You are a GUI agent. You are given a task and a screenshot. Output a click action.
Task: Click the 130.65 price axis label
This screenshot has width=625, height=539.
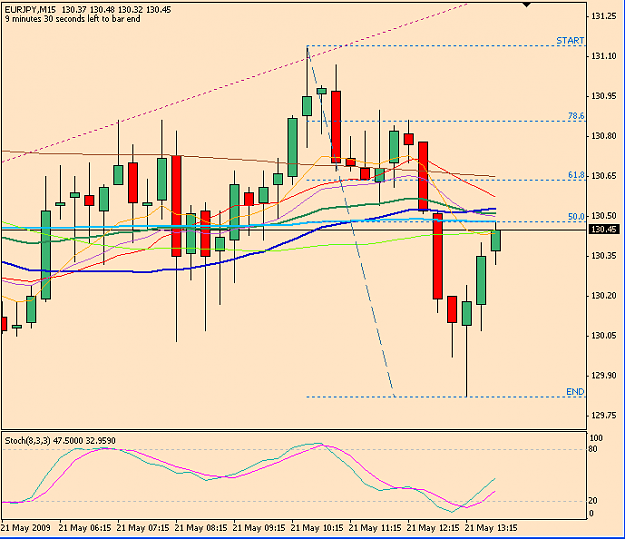click(x=603, y=176)
